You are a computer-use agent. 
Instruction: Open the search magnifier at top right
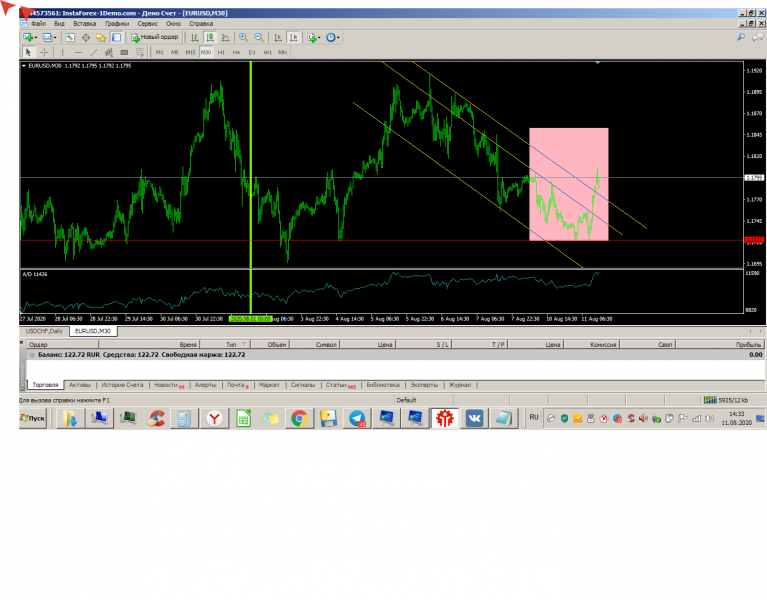click(x=741, y=37)
